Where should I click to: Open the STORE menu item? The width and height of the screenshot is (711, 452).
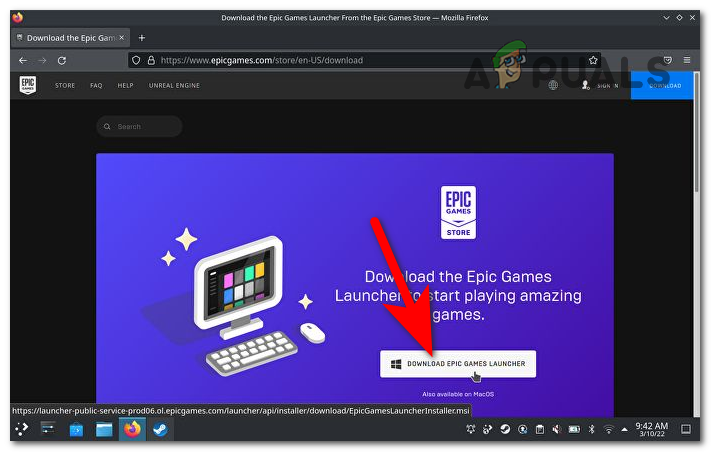tap(65, 85)
